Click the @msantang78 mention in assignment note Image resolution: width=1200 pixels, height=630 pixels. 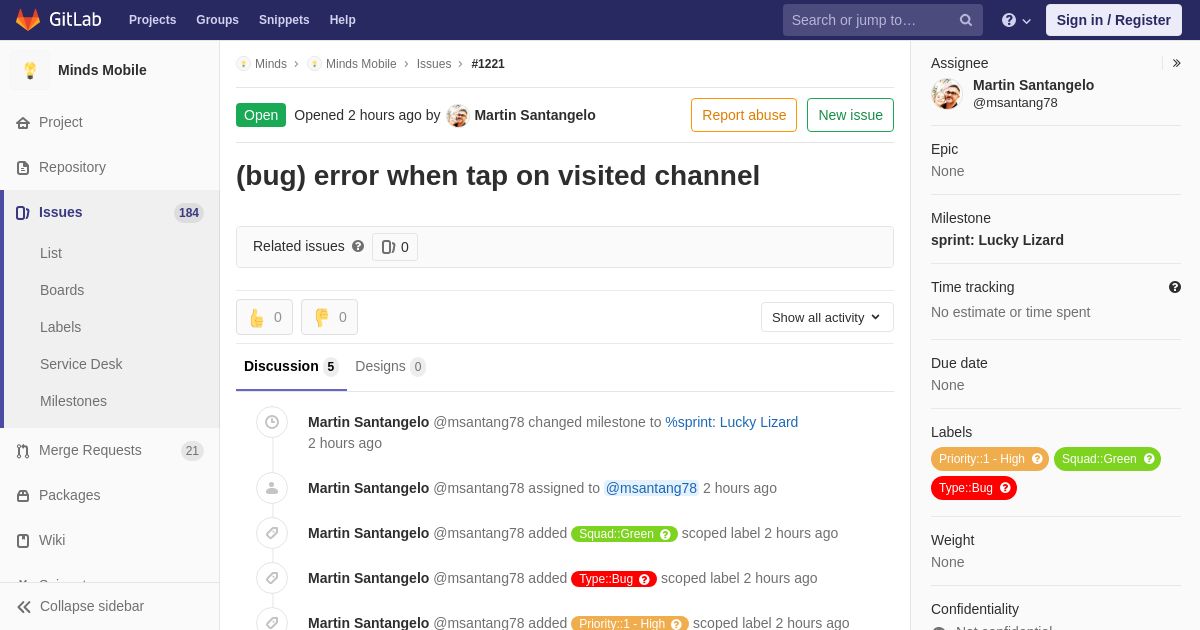click(651, 488)
